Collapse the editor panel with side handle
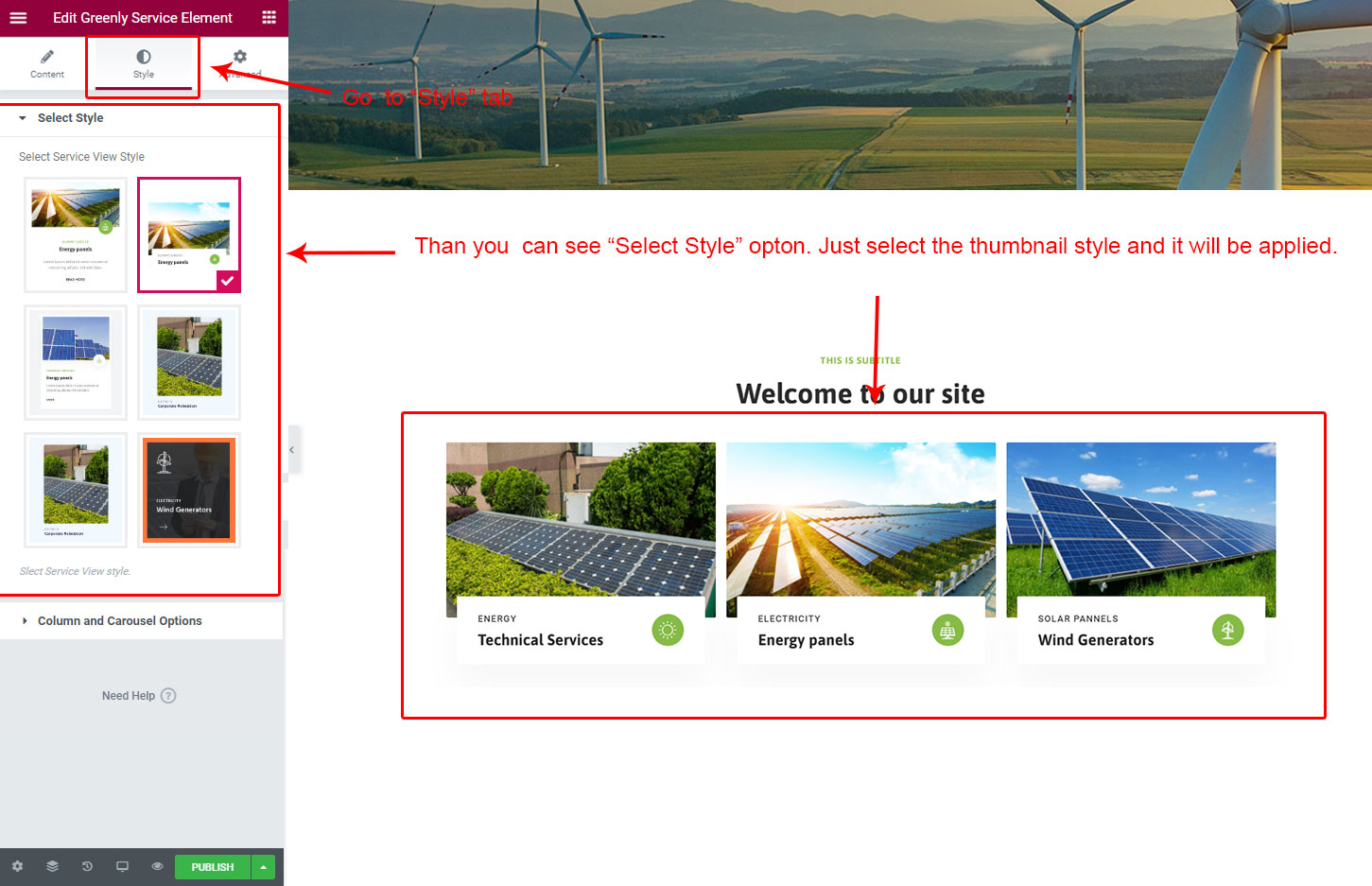 click(292, 450)
